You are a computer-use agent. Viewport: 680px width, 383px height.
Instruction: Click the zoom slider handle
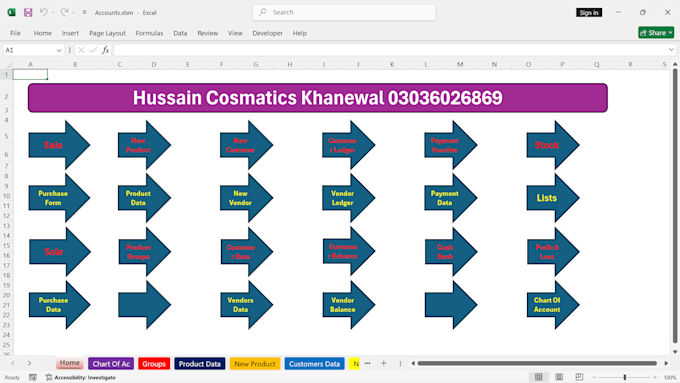click(x=625, y=377)
